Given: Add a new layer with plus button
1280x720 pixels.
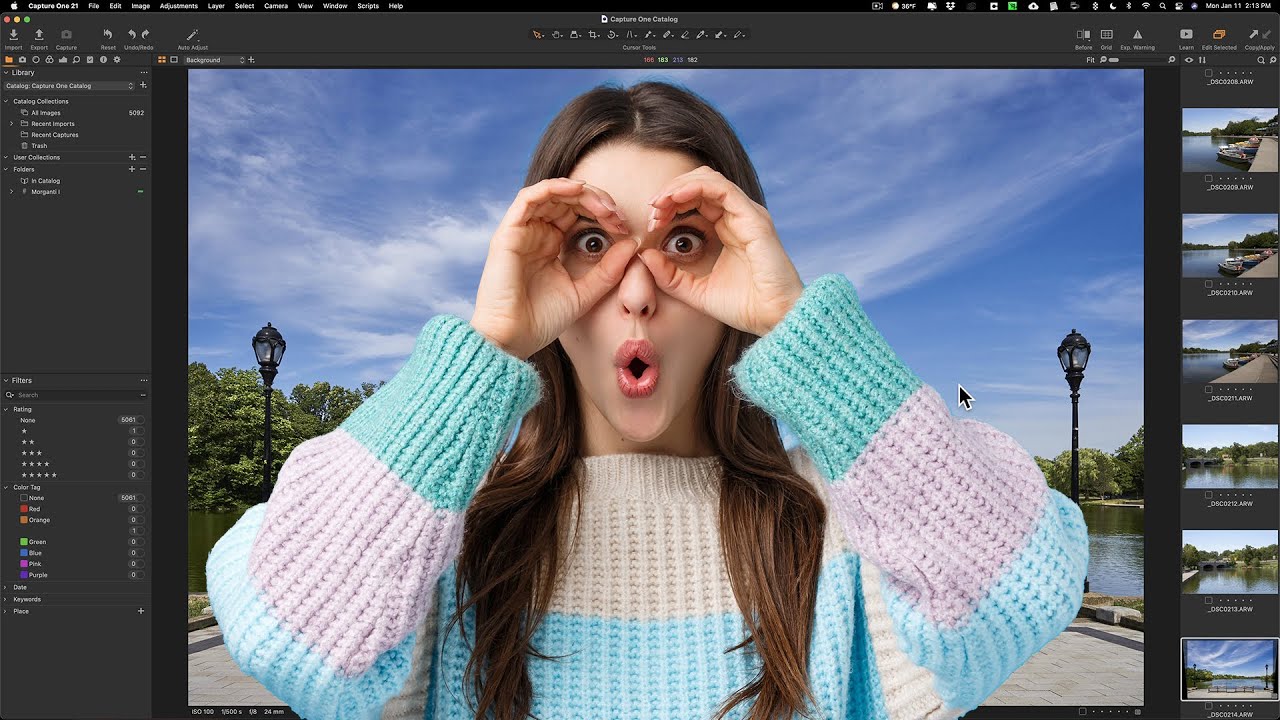Looking at the screenshot, I should (x=251, y=60).
